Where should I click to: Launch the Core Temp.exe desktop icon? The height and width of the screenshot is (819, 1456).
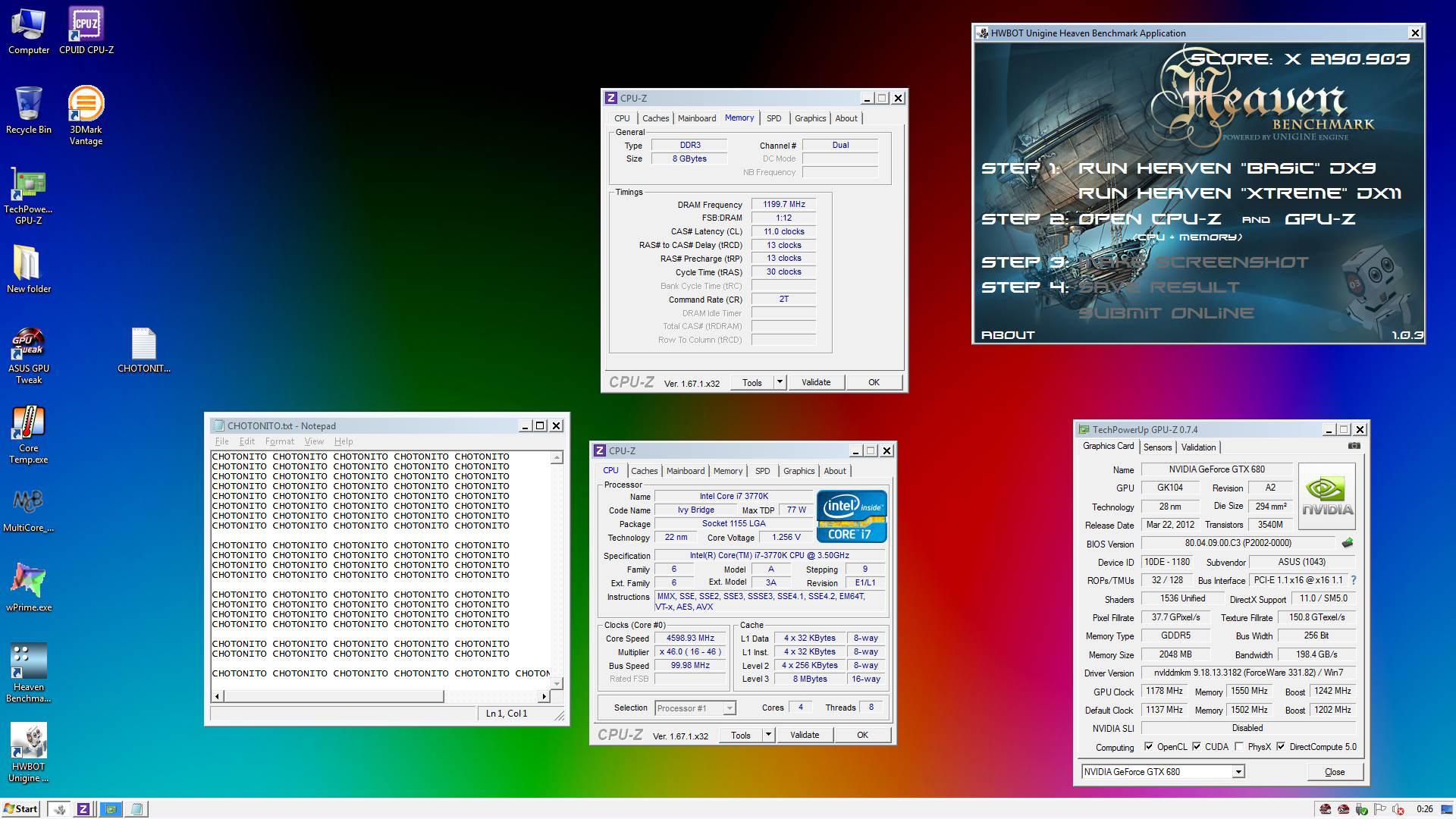point(29,435)
